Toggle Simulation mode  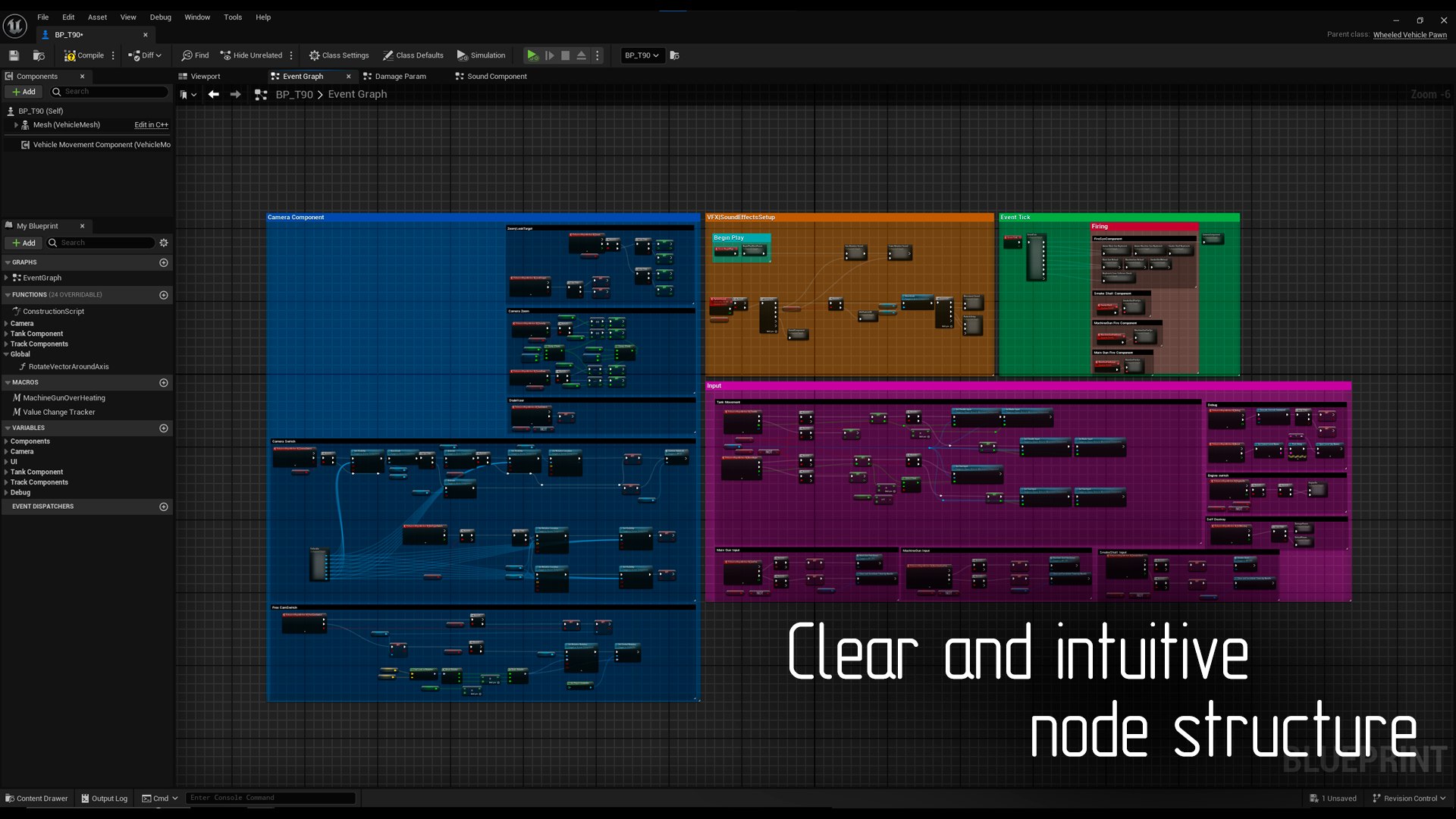tap(481, 55)
